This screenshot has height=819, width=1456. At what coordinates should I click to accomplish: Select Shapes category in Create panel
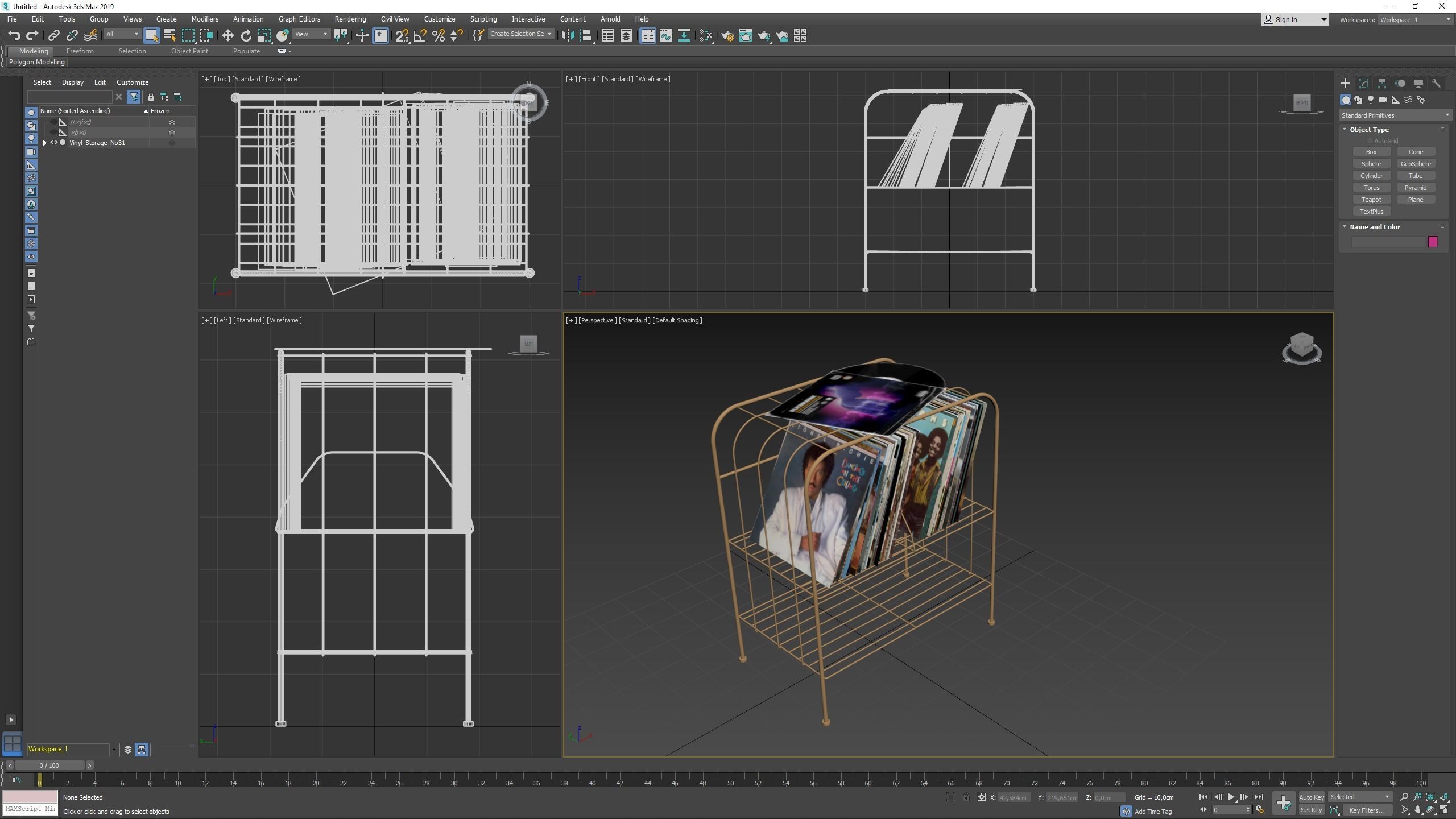(x=1358, y=100)
